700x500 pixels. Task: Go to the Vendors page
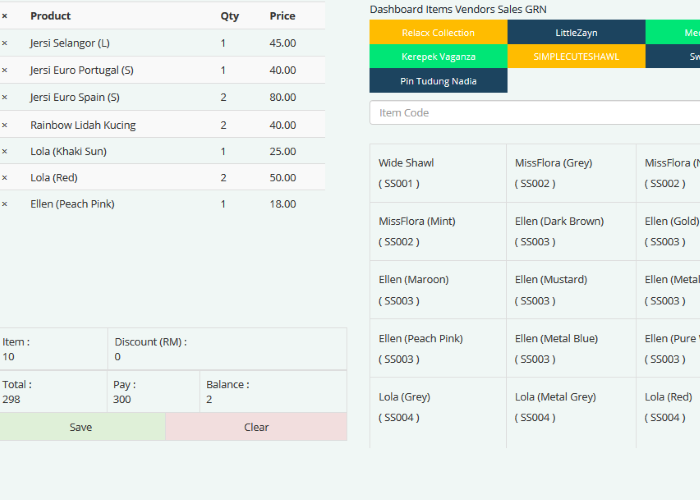click(475, 9)
